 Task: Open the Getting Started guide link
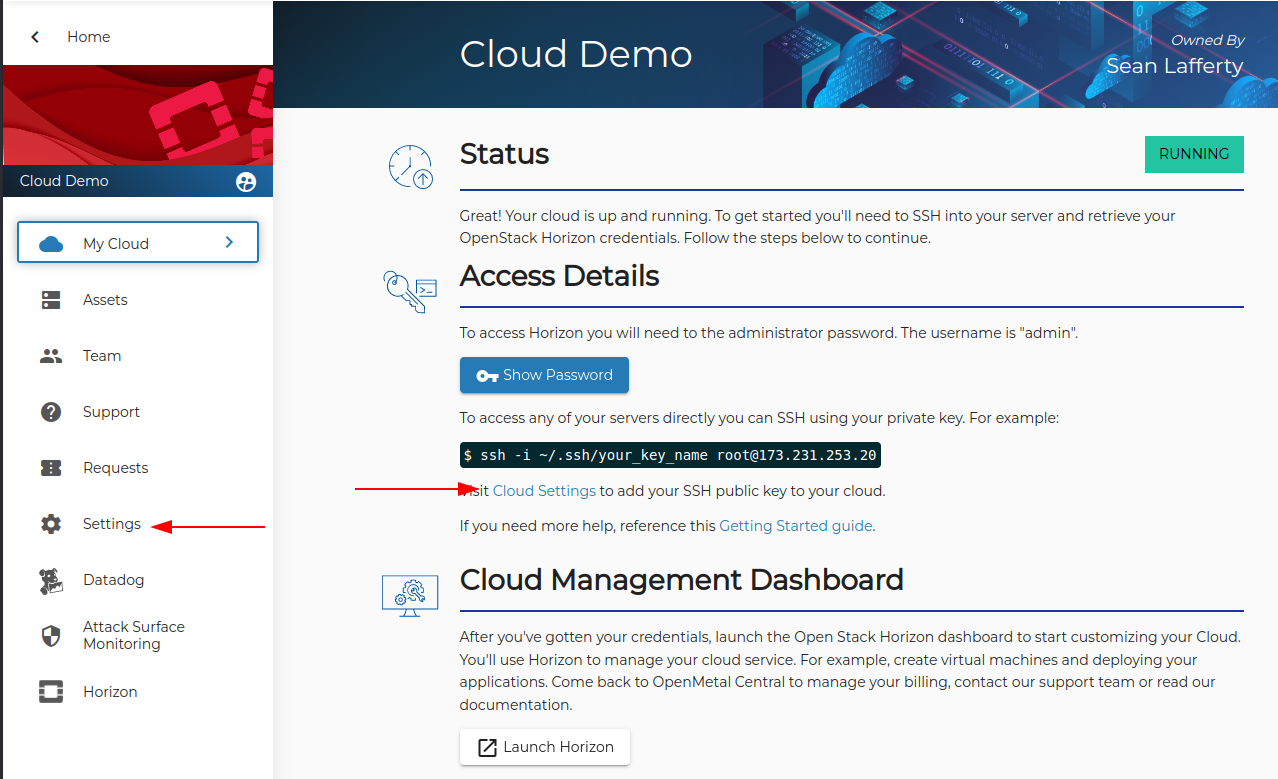[796, 526]
